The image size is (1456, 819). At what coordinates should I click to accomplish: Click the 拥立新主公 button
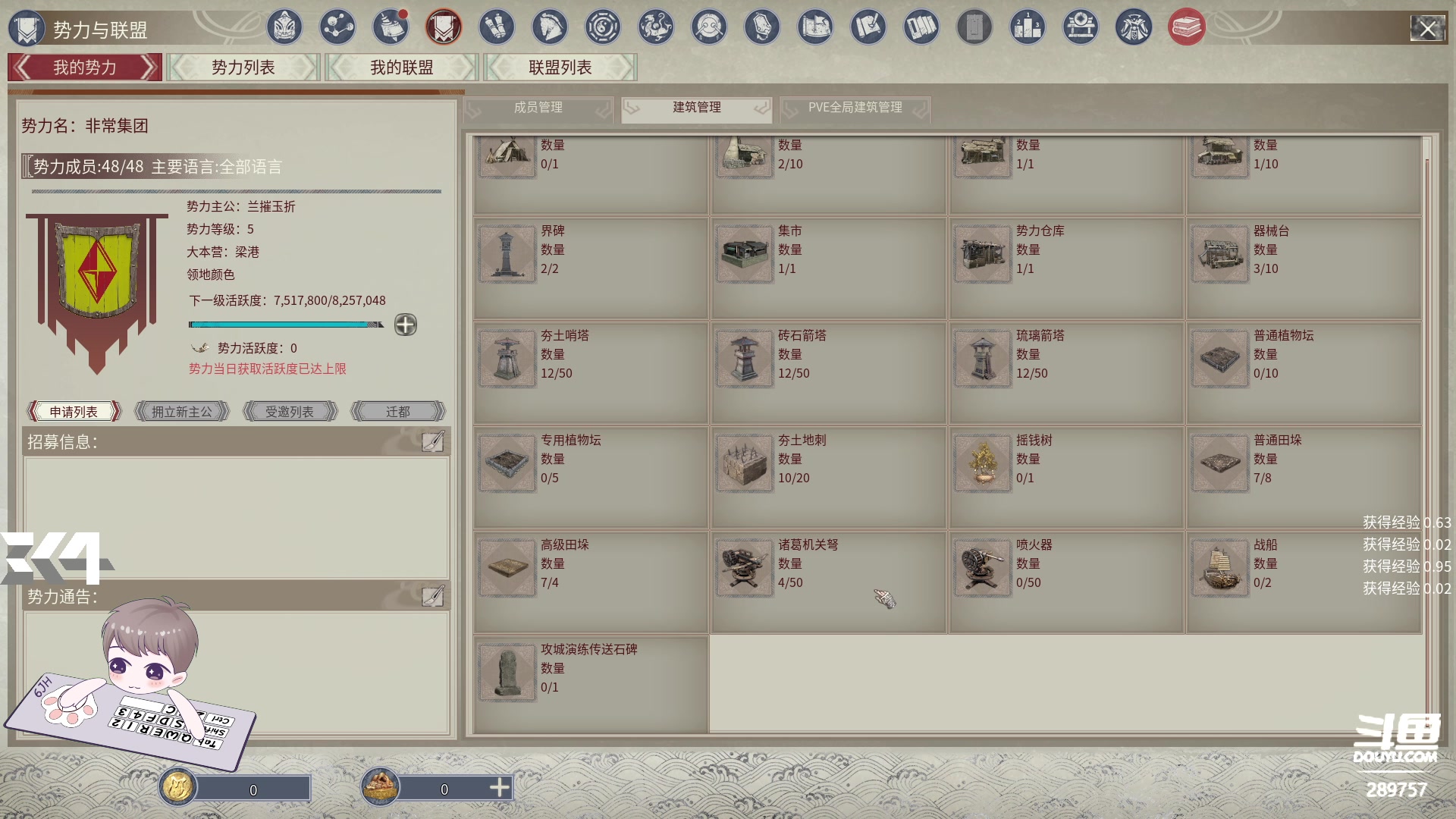tap(181, 412)
